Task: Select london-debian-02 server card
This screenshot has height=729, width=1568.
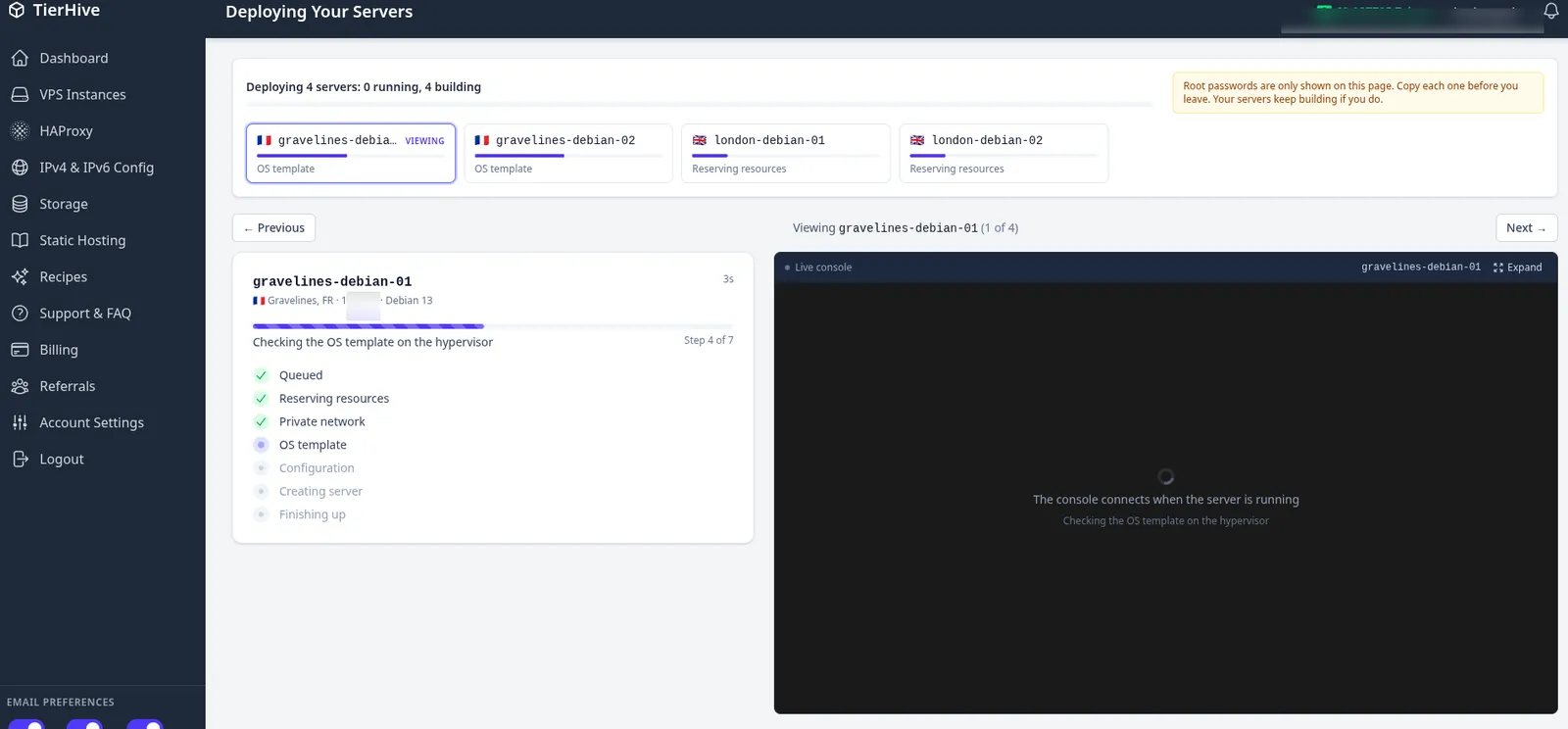Action: (x=1004, y=153)
